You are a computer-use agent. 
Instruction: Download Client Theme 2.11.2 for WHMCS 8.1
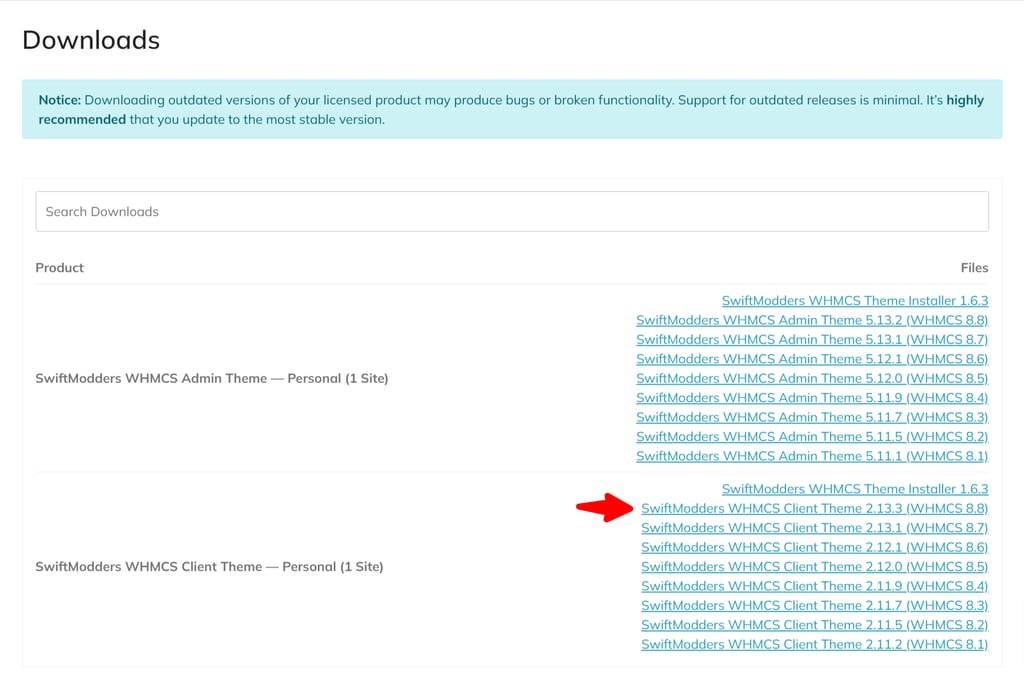[x=814, y=644]
